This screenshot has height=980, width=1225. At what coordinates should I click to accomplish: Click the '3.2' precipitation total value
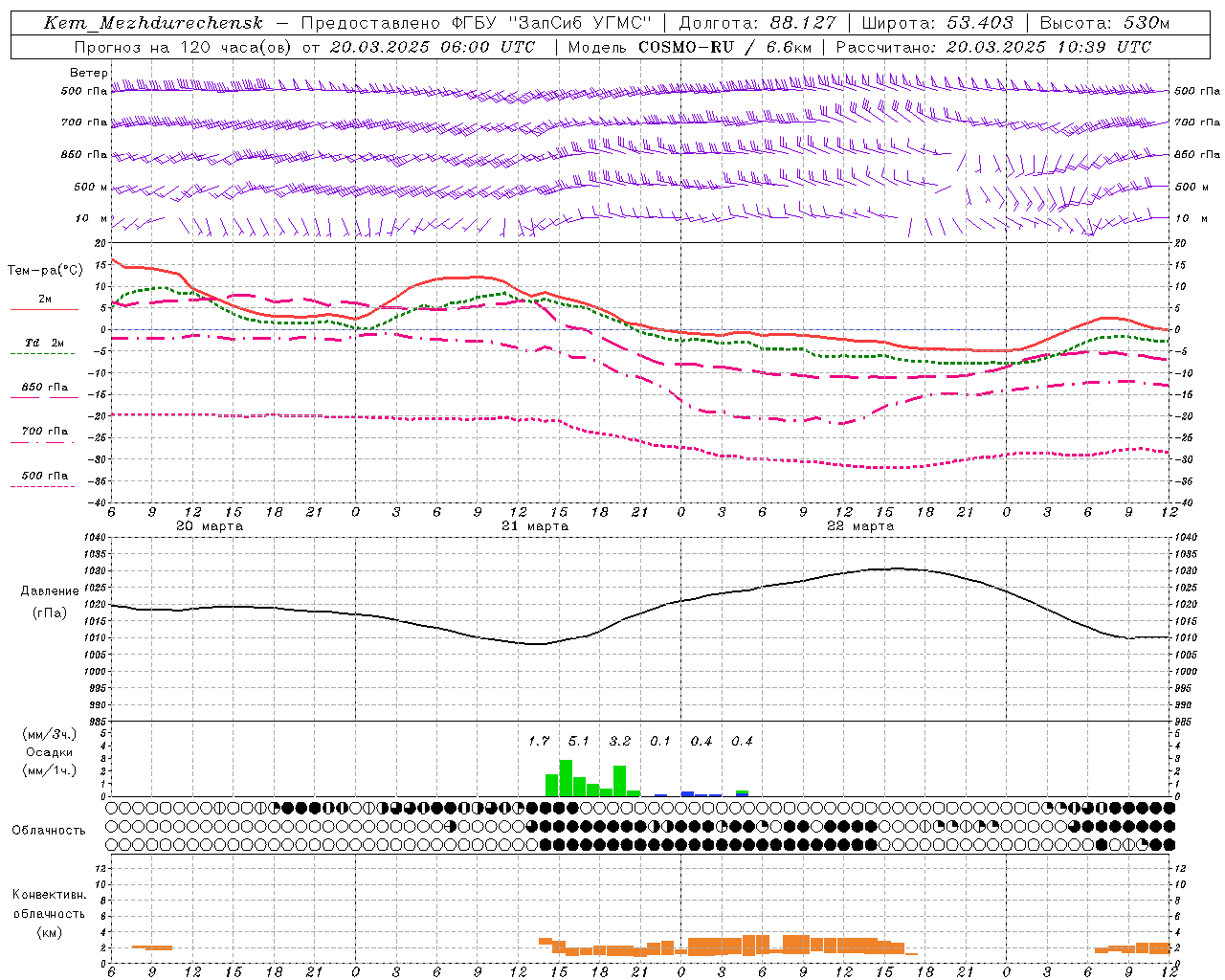(620, 741)
